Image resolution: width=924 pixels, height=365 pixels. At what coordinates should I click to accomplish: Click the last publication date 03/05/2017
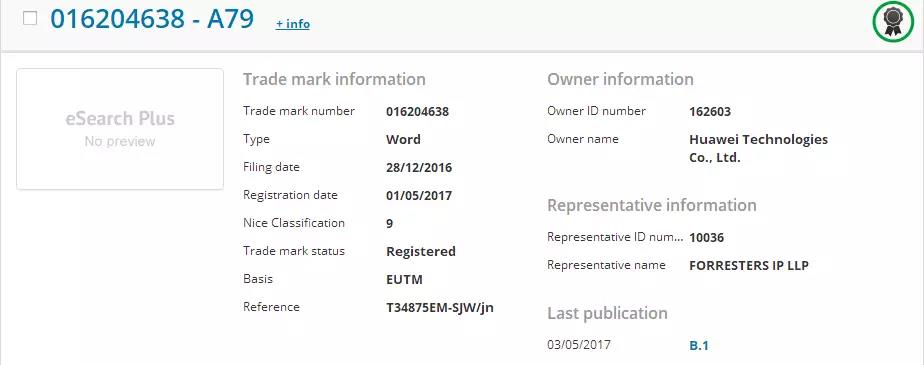pyautogui.click(x=579, y=344)
